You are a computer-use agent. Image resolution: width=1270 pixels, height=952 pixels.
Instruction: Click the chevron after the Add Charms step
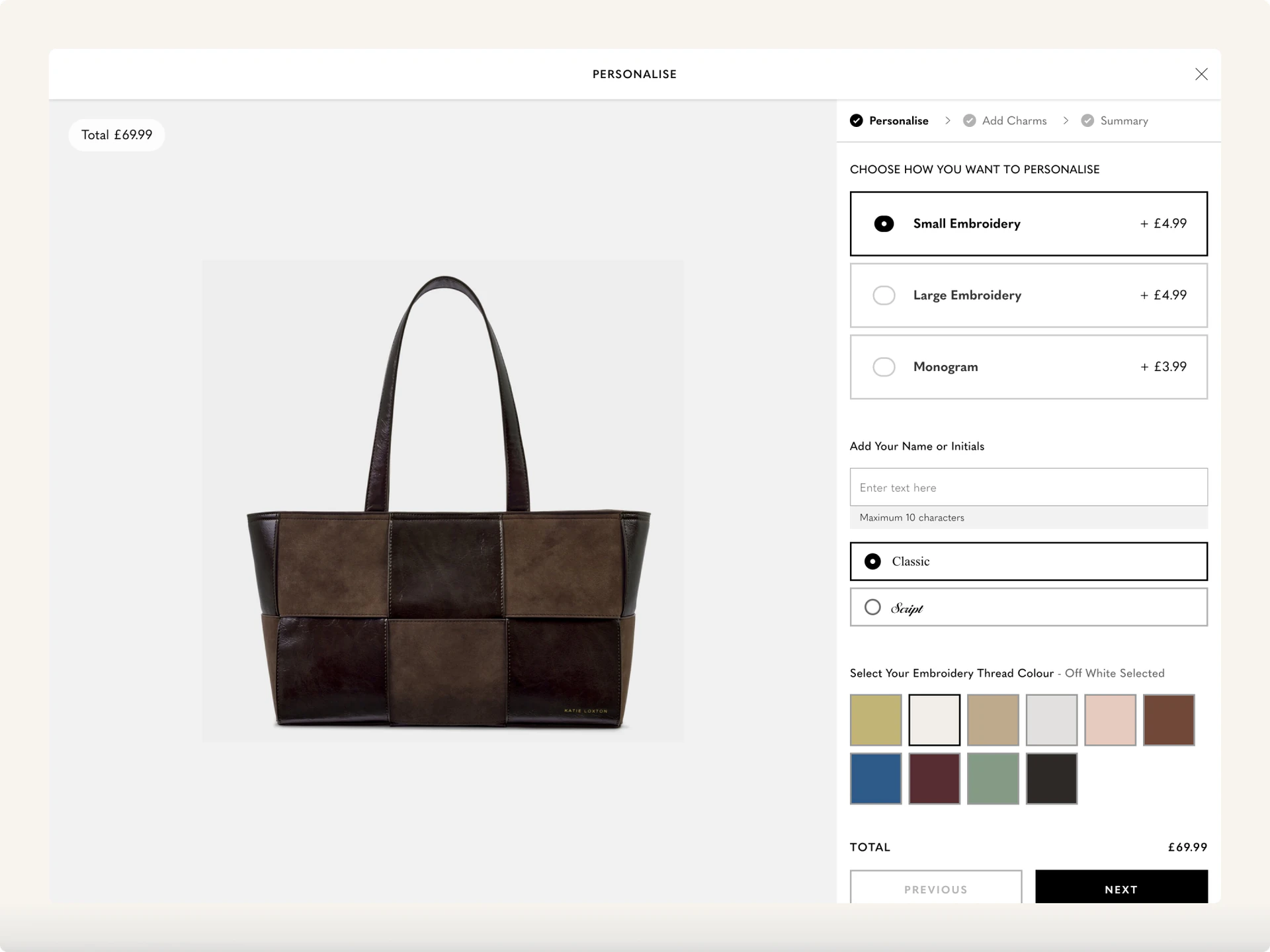[x=1066, y=120]
